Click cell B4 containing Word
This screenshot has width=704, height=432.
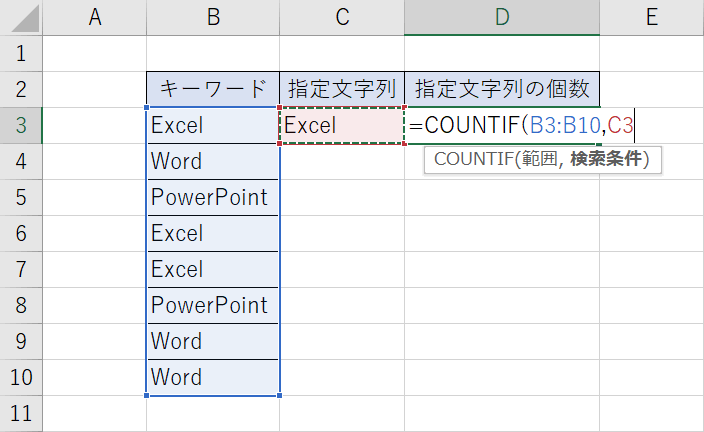click(x=213, y=161)
